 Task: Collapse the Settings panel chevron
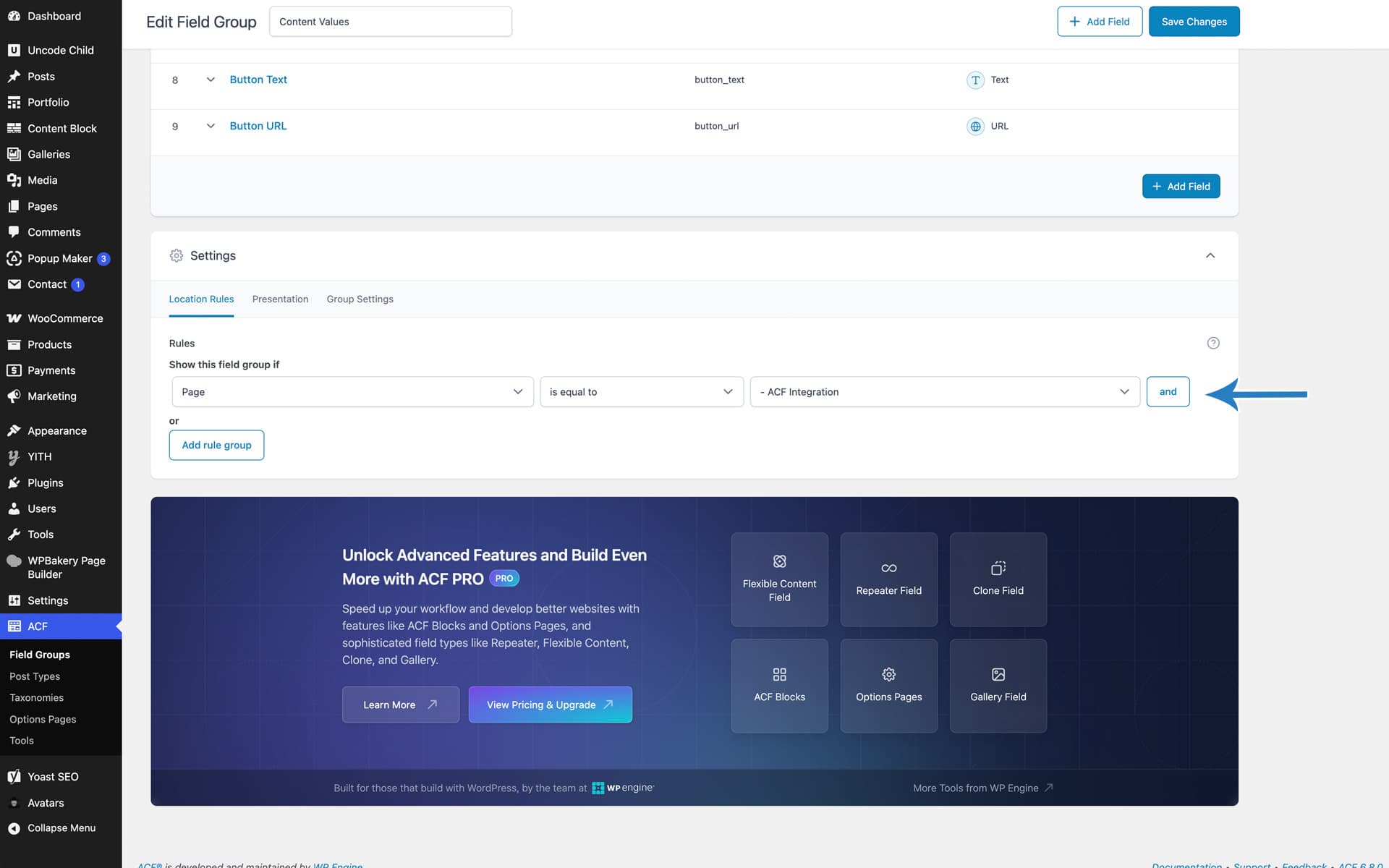pos(1210,255)
